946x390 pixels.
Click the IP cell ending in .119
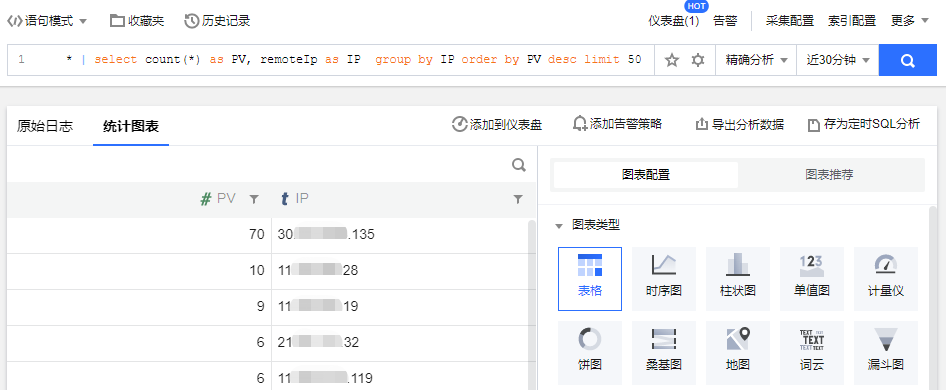click(400, 376)
